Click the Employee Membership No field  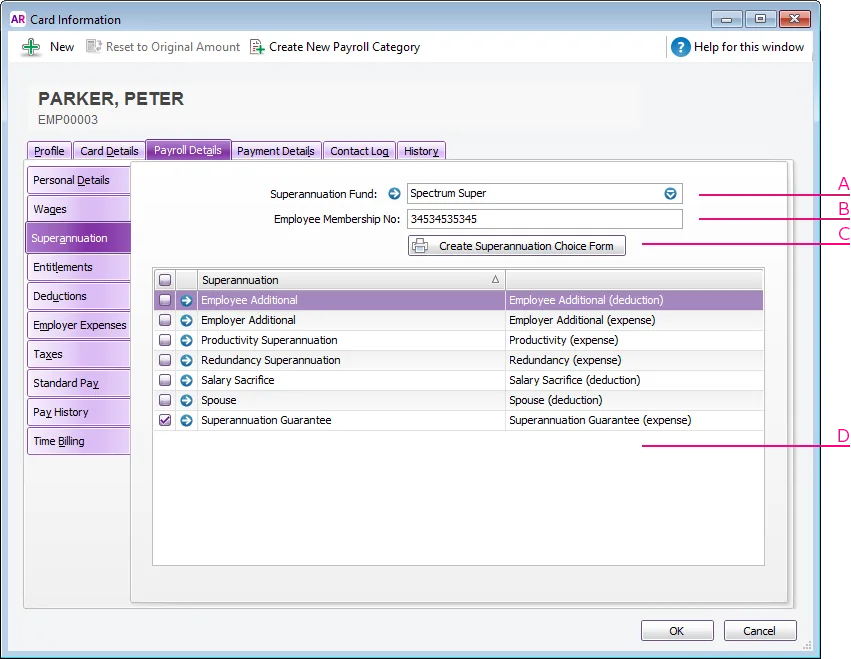[x=544, y=219]
